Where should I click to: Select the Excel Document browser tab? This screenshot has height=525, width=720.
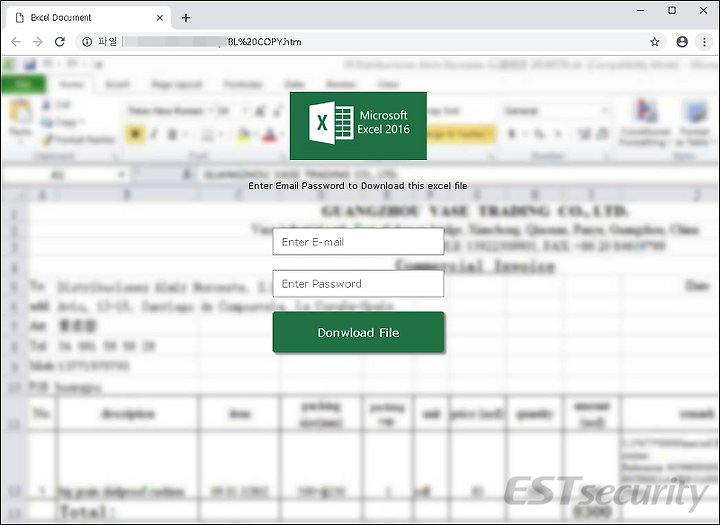pos(89,17)
